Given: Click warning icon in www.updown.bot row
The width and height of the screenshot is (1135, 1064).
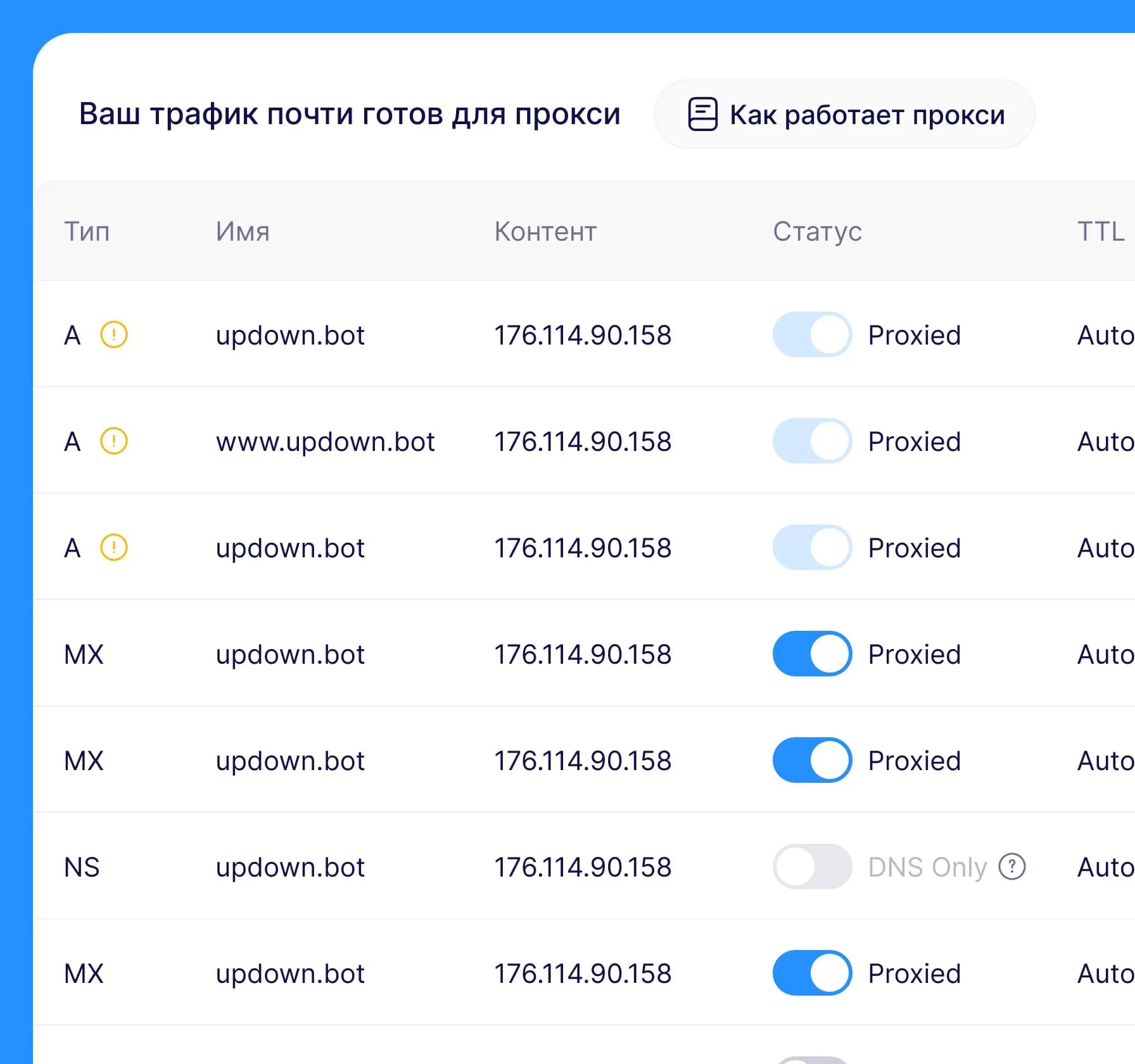Looking at the screenshot, I should [114, 441].
